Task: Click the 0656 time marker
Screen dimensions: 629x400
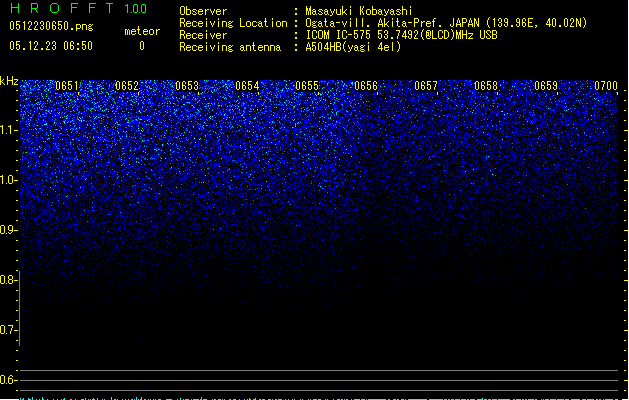Action: click(x=366, y=86)
